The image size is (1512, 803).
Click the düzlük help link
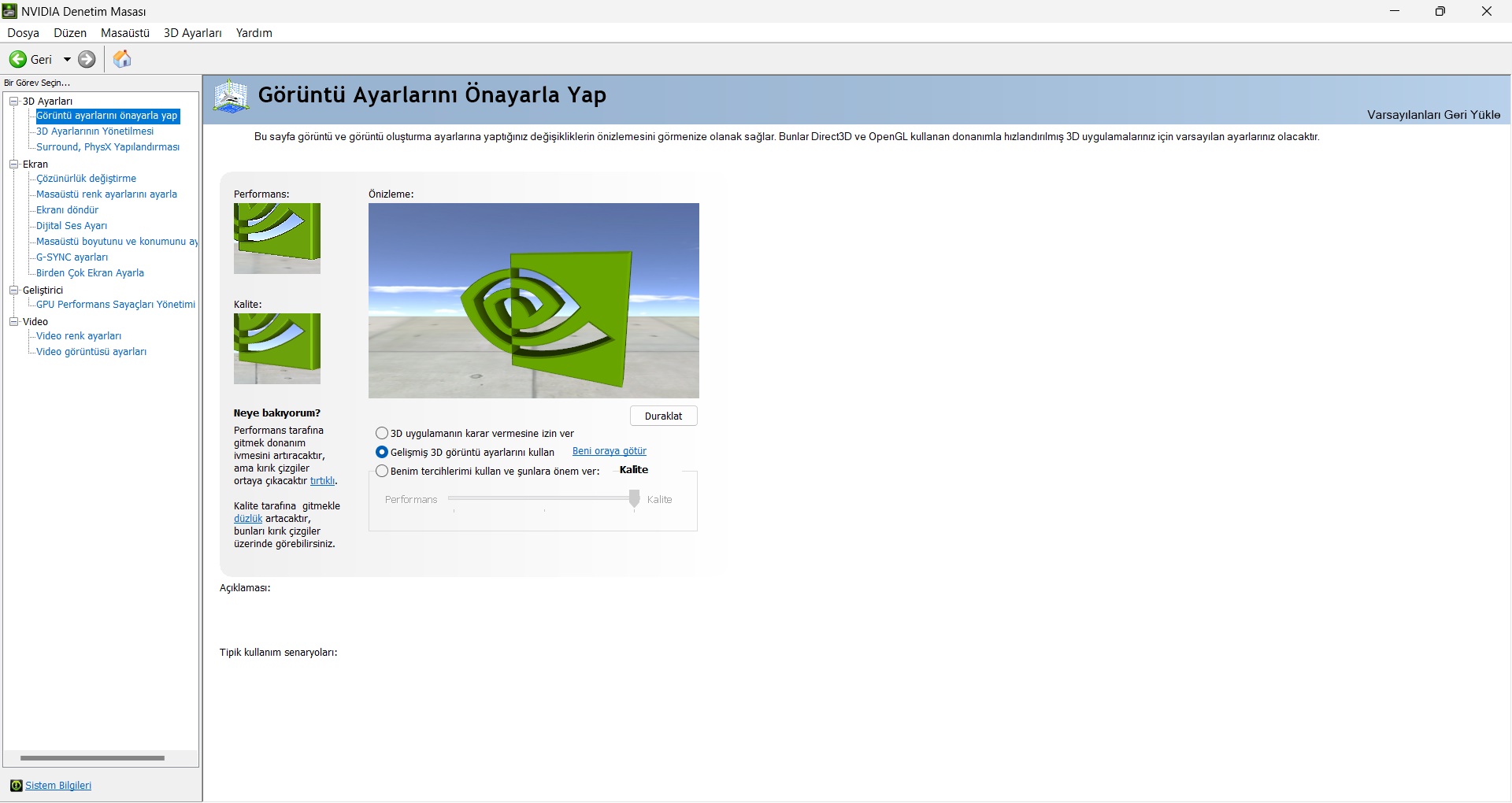248,519
